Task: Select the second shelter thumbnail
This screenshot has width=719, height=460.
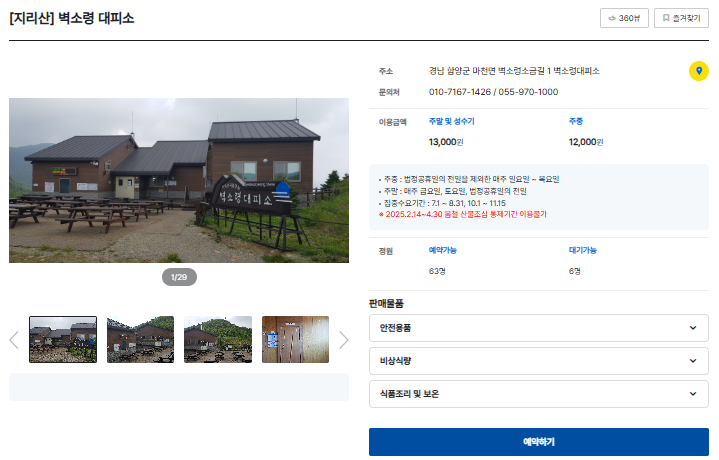Action: pos(140,339)
